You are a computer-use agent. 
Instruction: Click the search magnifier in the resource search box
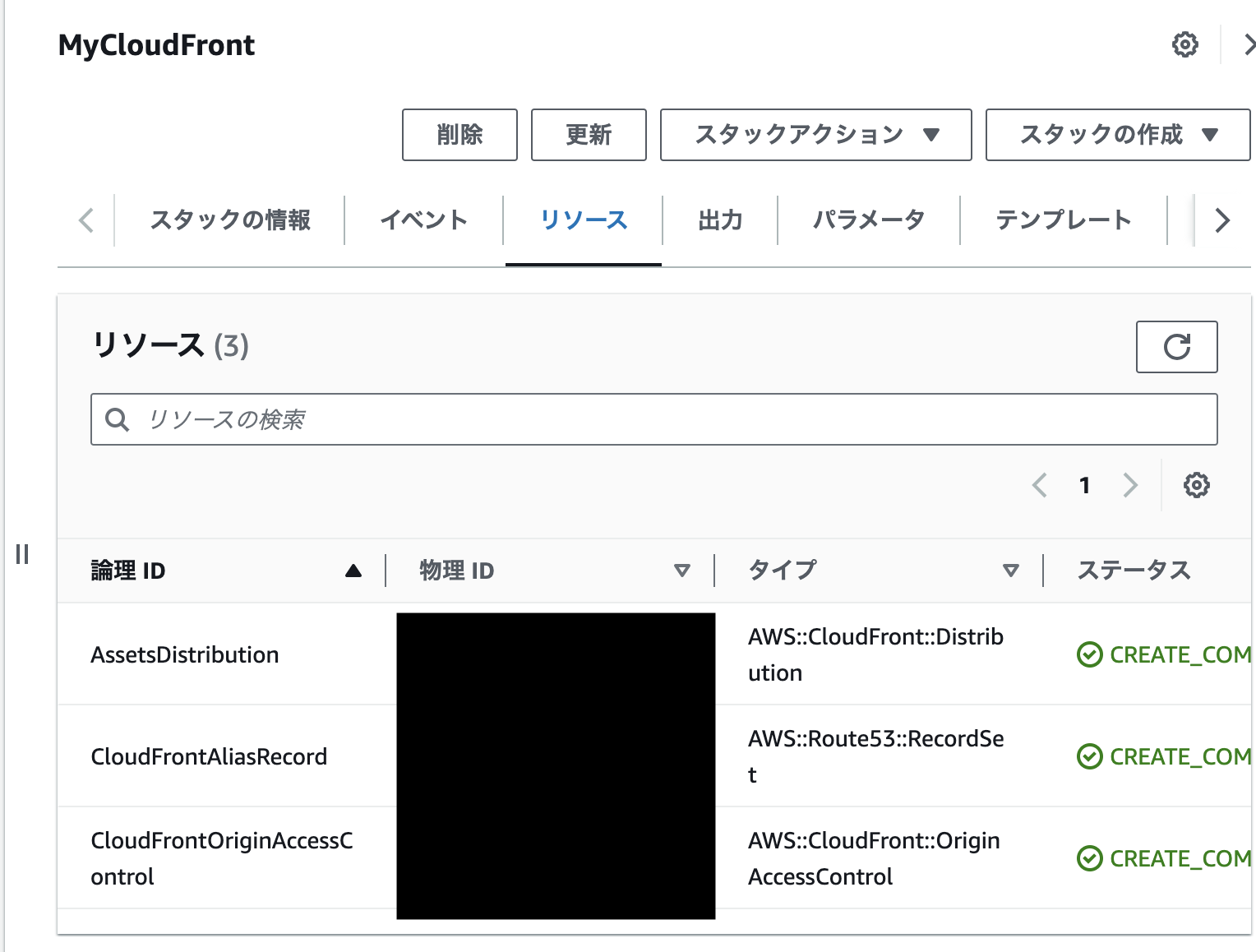(x=118, y=419)
